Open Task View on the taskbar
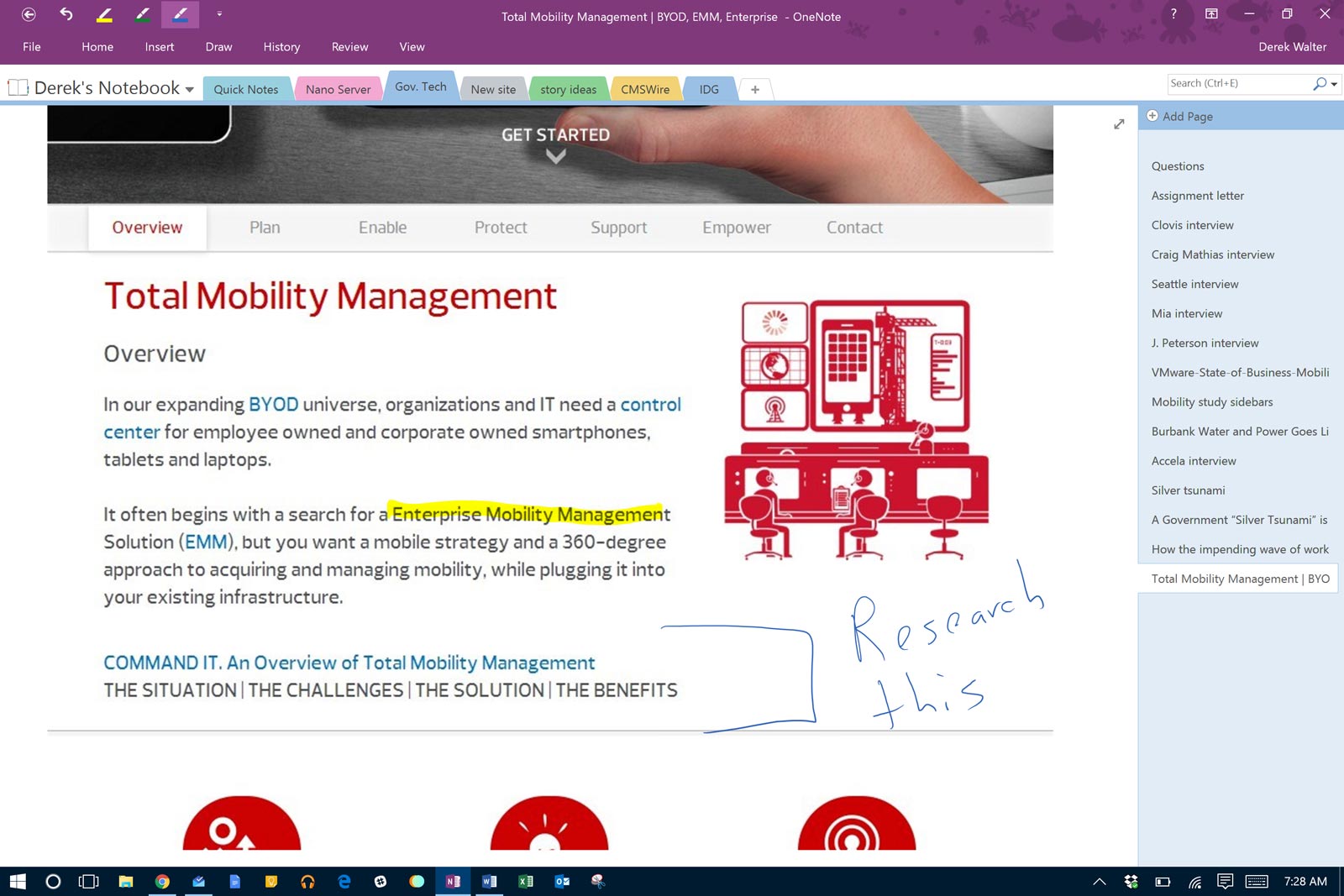Viewport: 1344px width, 896px height. [x=88, y=881]
